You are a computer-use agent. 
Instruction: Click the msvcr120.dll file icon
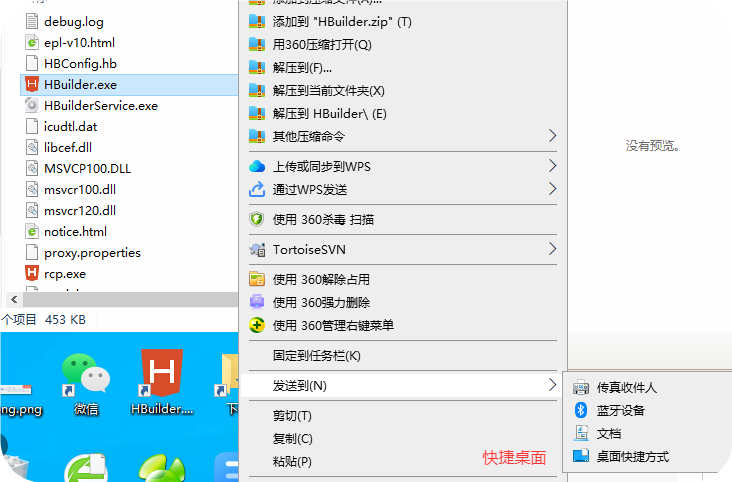32,211
